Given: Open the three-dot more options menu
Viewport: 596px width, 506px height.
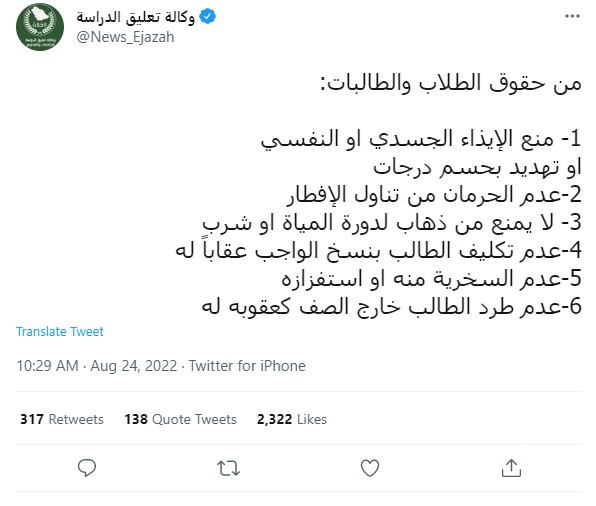Looking at the screenshot, I should pyautogui.click(x=572, y=16).
